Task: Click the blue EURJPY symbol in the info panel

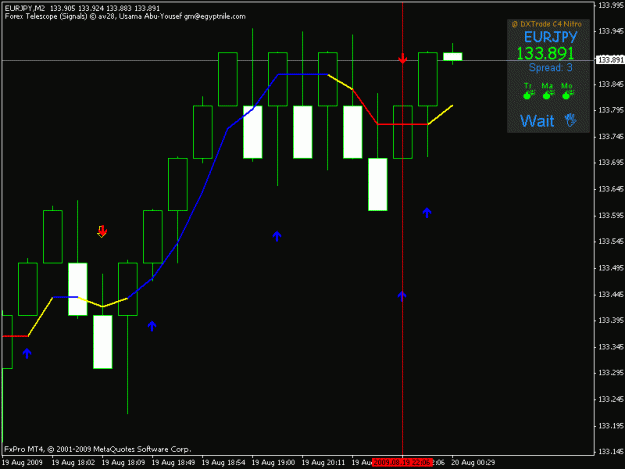Action: click(x=550, y=37)
